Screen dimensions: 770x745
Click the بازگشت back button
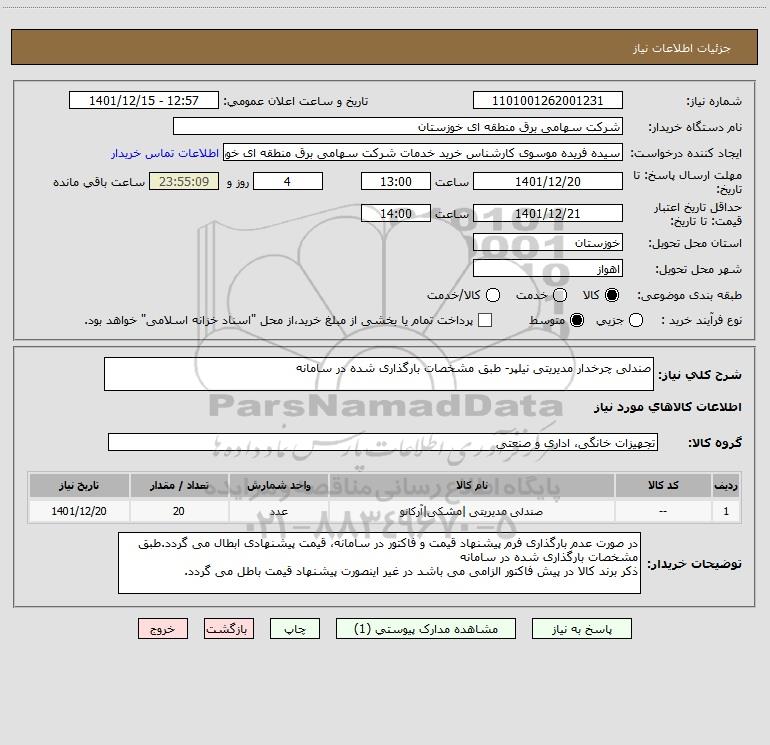(x=229, y=629)
